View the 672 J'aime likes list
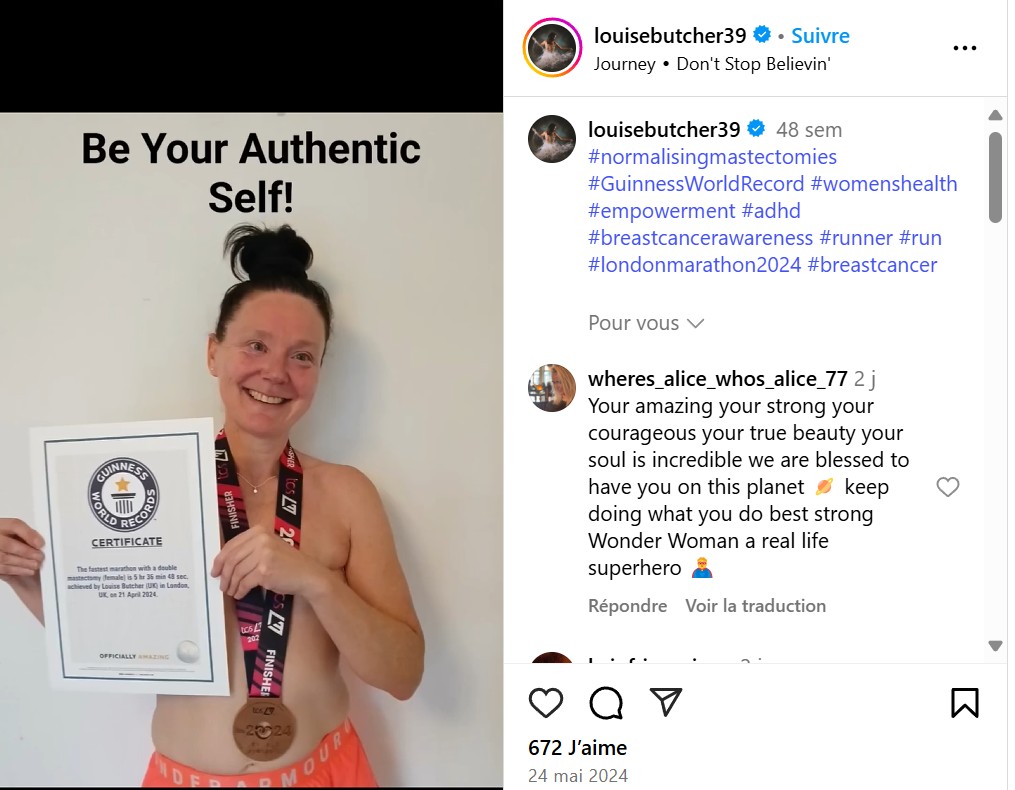The image size is (1015, 790). [x=577, y=748]
